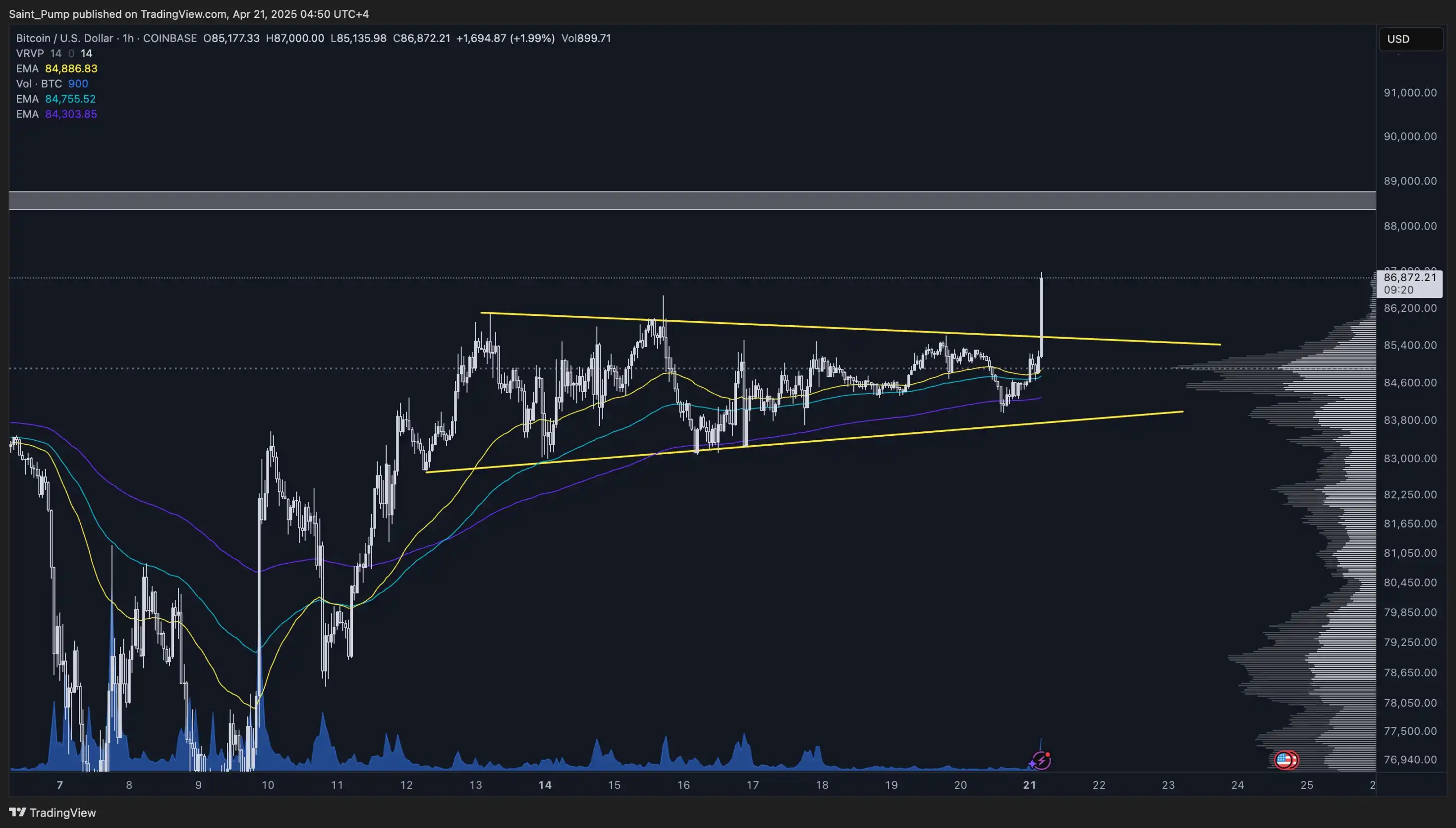
Task: Click the 83,000.00 price axis label
Action: 1410,458
